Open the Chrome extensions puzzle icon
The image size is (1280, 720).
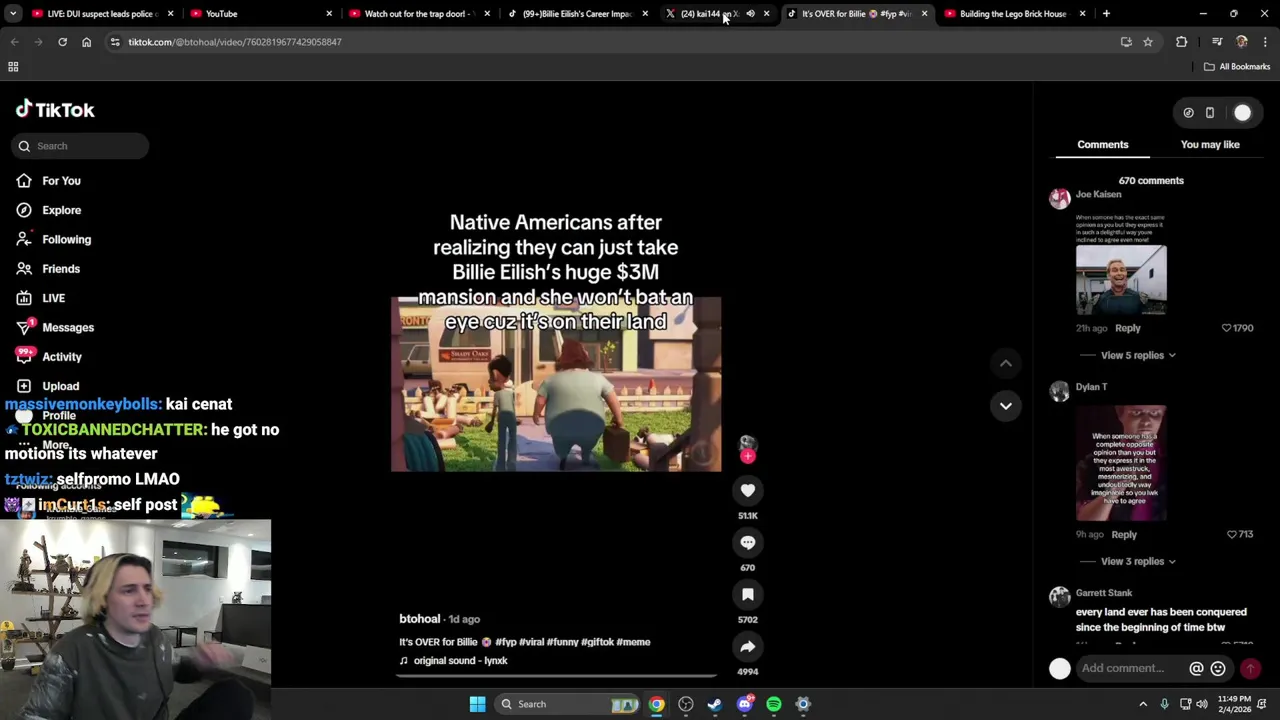pyautogui.click(x=1181, y=42)
